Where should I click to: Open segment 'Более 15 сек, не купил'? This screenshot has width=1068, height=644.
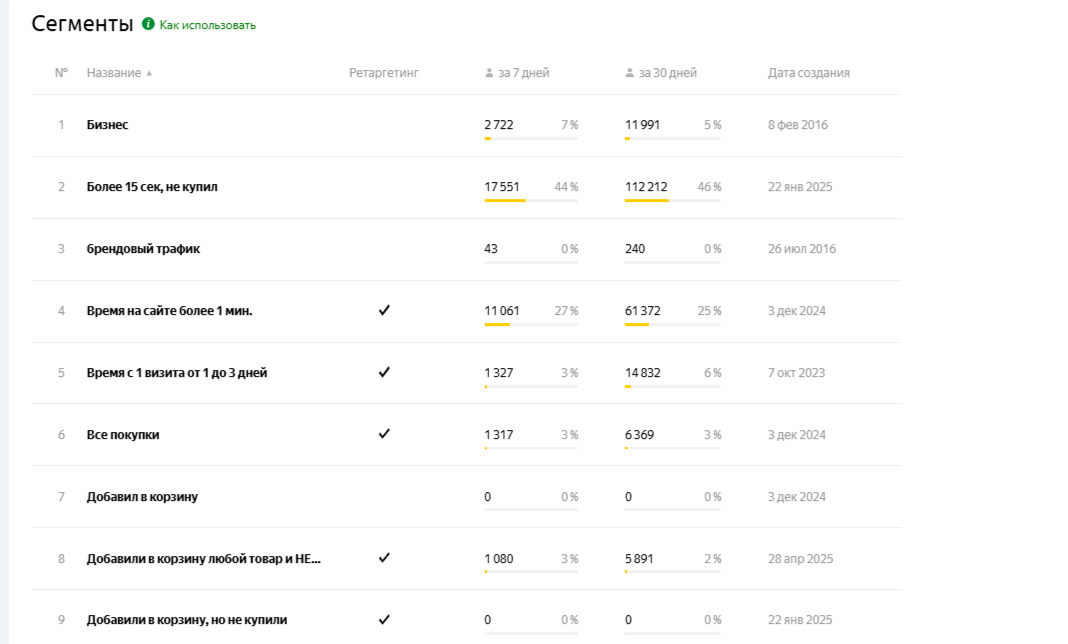pyautogui.click(x=152, y=187)
